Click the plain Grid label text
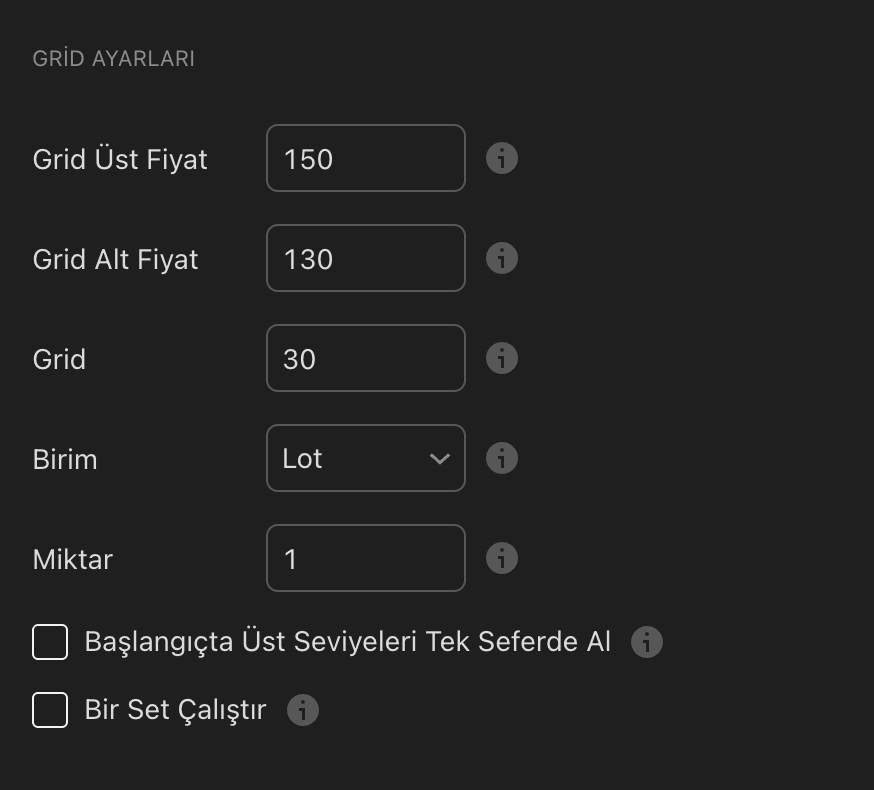This screenshot has width=874, height=790. 59,359
